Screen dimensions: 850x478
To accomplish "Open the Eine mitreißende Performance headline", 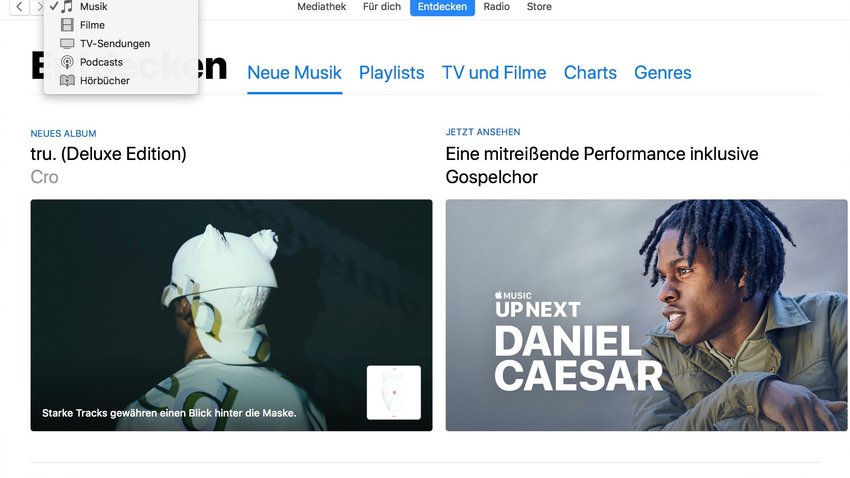I will point(602,165).
